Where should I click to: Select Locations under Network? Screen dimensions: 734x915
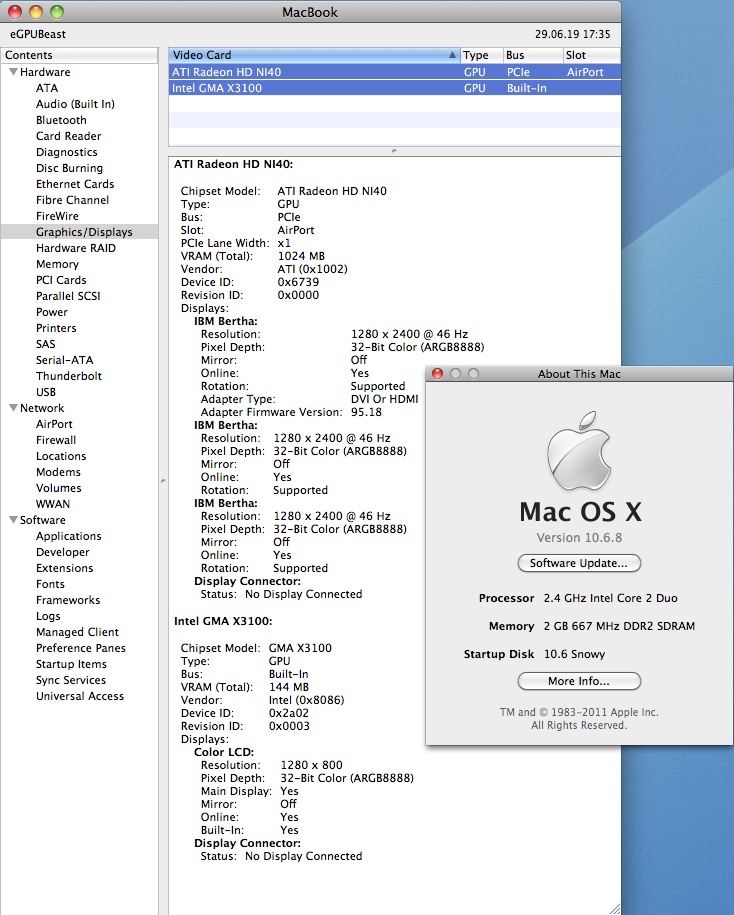[61, 456]
